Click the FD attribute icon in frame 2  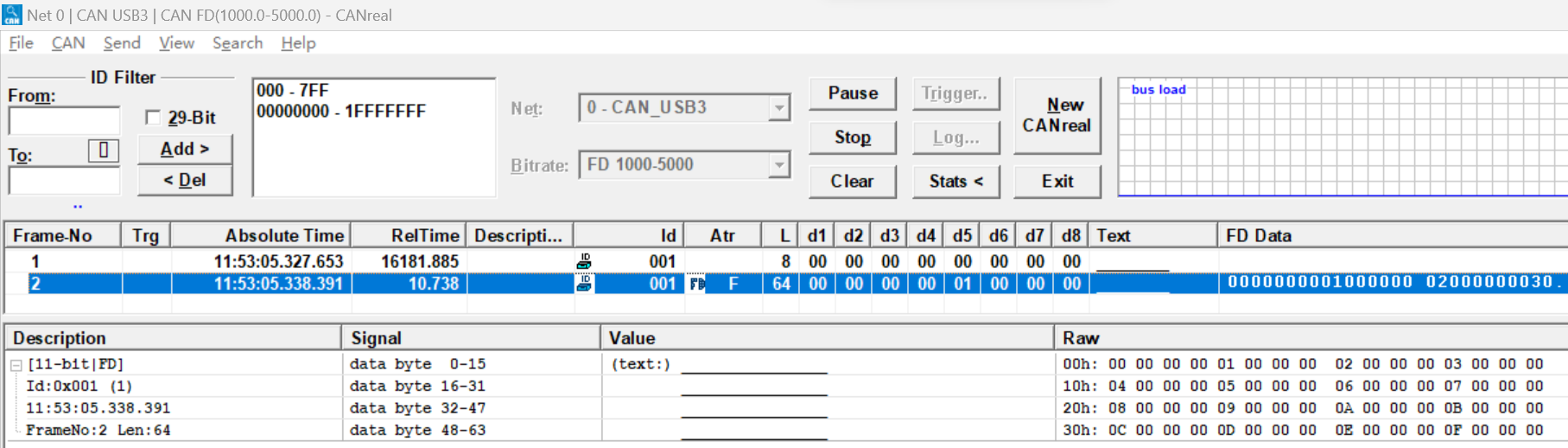tap(697, 284)
